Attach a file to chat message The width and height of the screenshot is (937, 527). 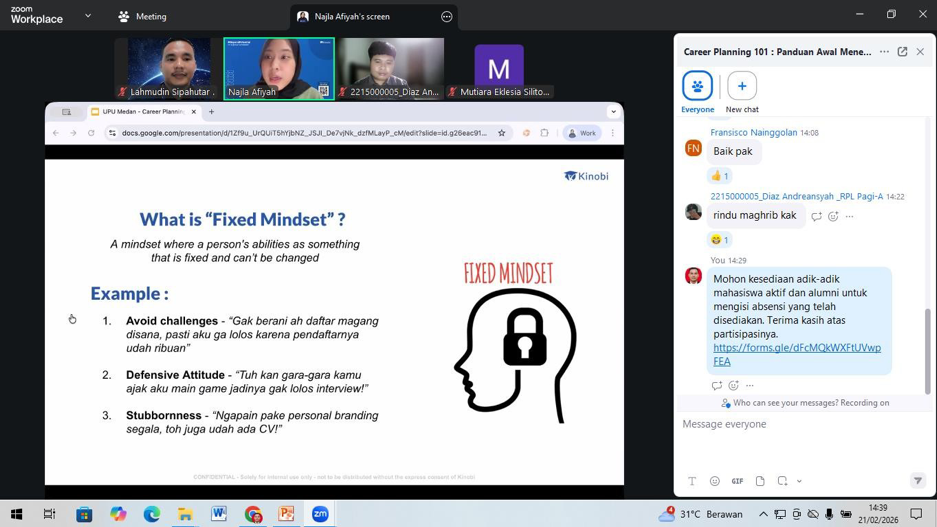760,481
